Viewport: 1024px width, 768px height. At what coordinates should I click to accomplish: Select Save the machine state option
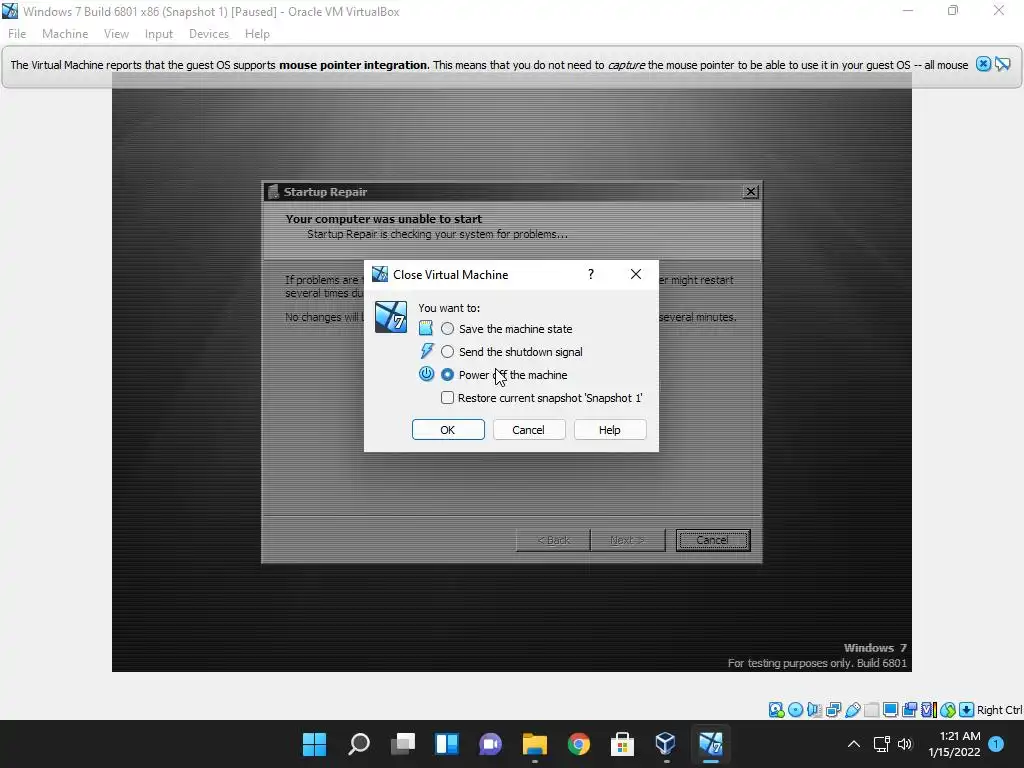pyautogui.click(x=507, y=328)
